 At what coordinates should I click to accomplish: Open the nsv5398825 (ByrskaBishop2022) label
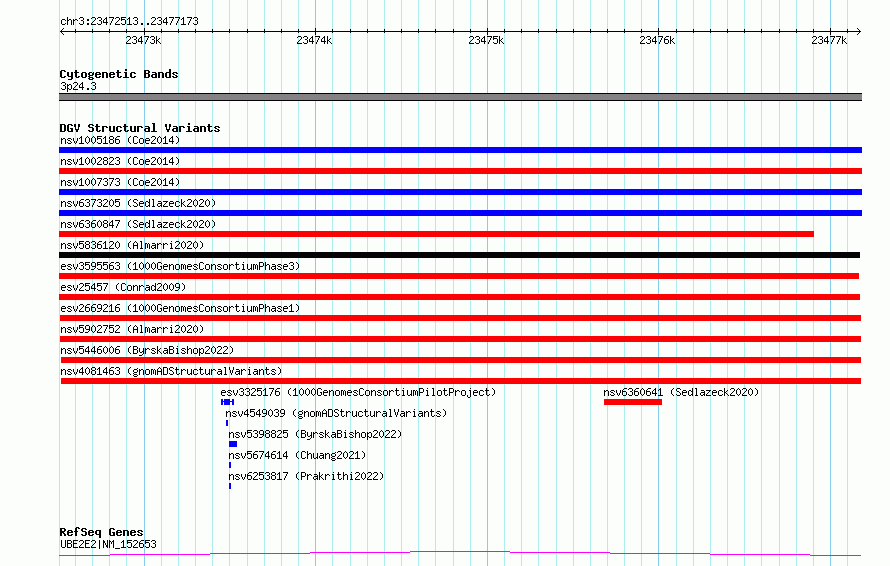[315, 434]
